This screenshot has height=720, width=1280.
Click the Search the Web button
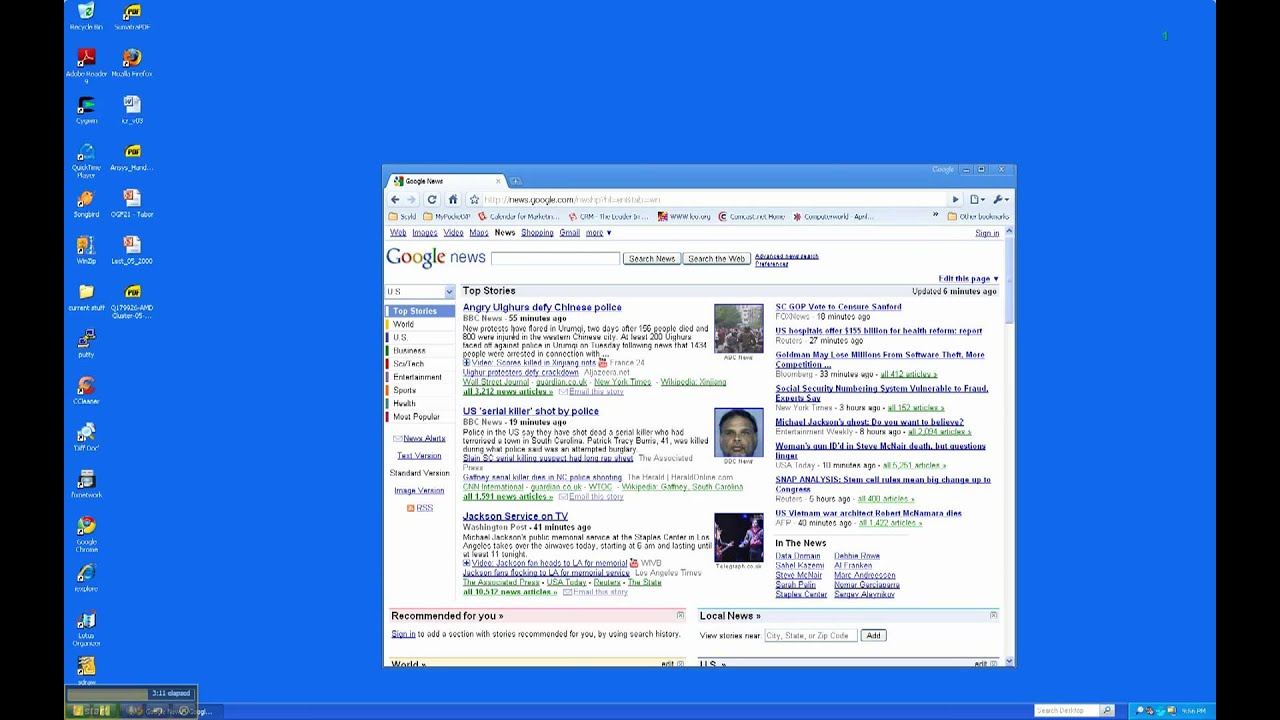click(x=716, y=259)
